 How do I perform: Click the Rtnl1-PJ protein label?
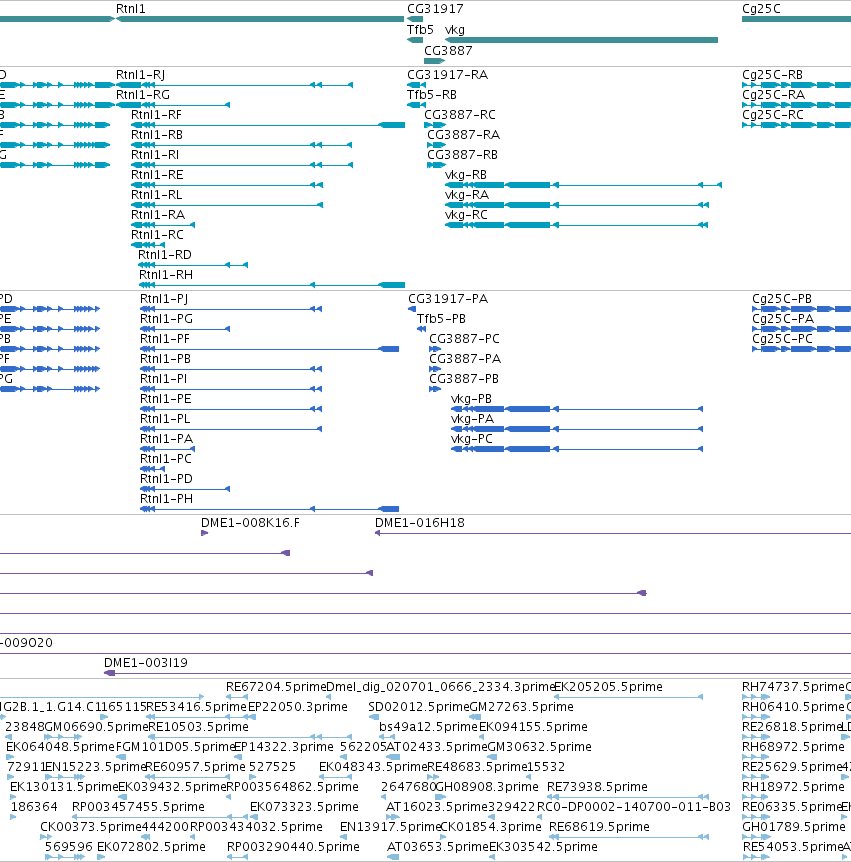(x=164, y=299)
